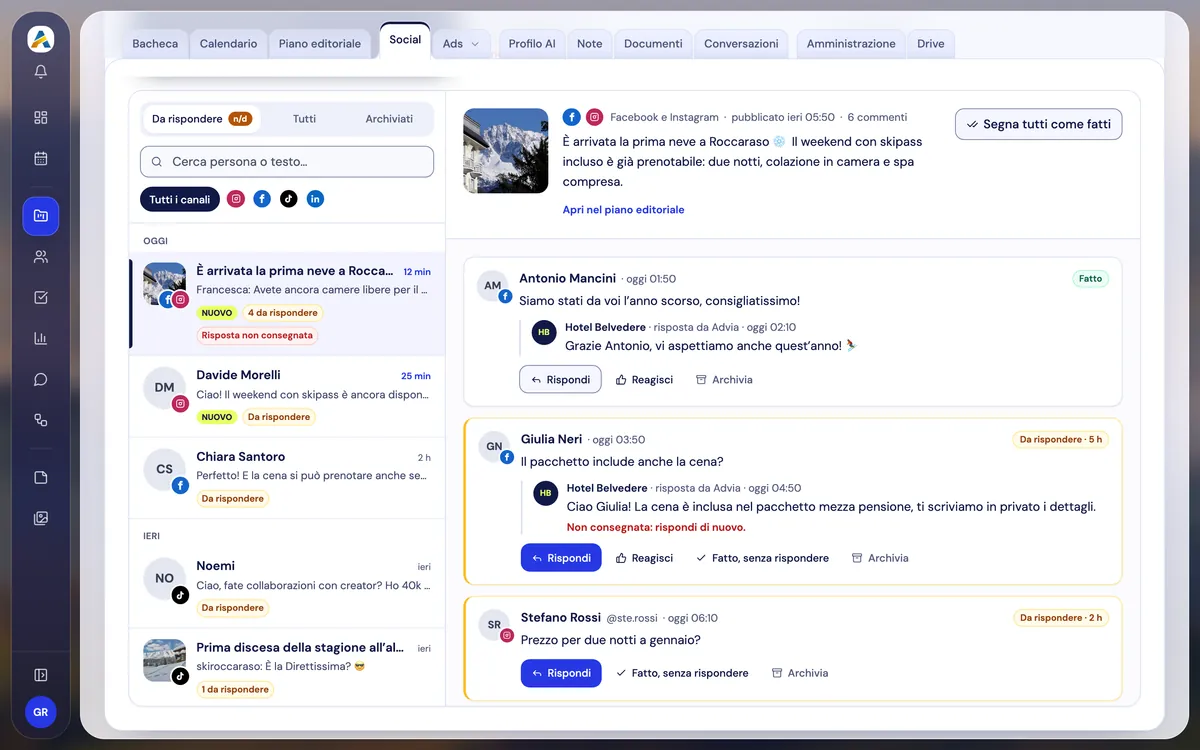Open the È arrivata la prima neve conversation

click(x=288, y=304)
